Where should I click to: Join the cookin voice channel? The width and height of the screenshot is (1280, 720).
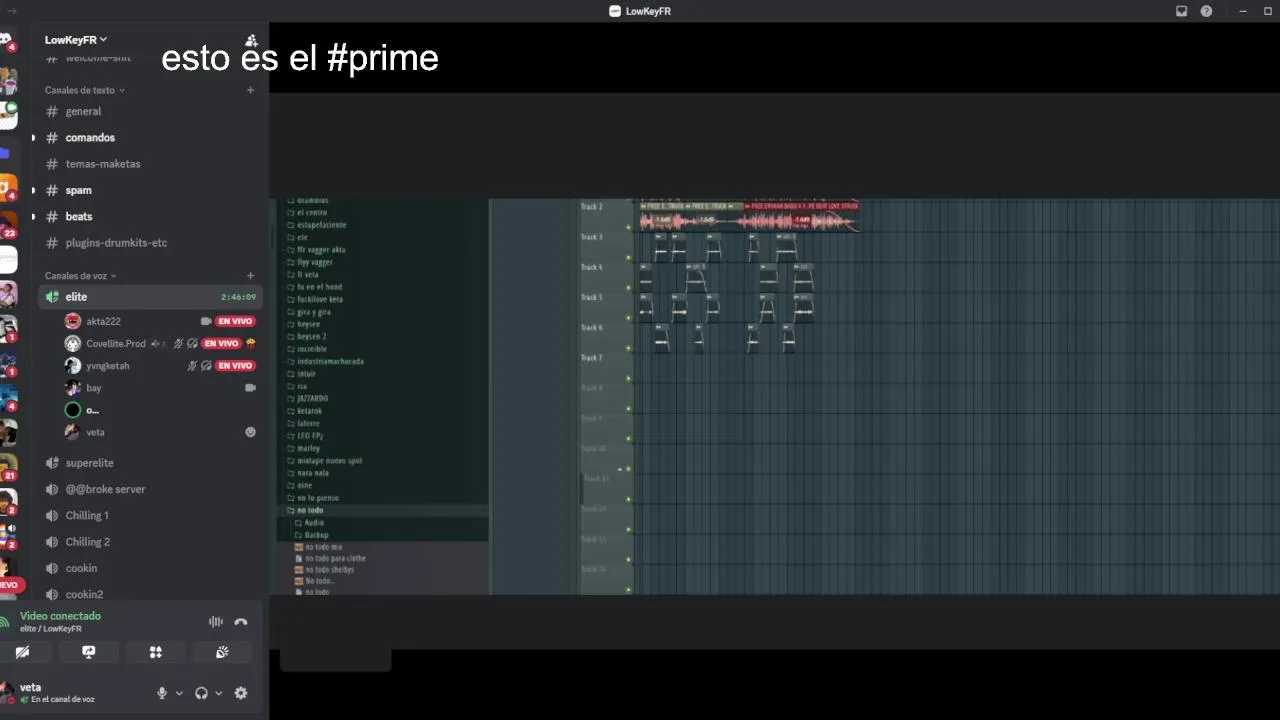click(150, 568)
